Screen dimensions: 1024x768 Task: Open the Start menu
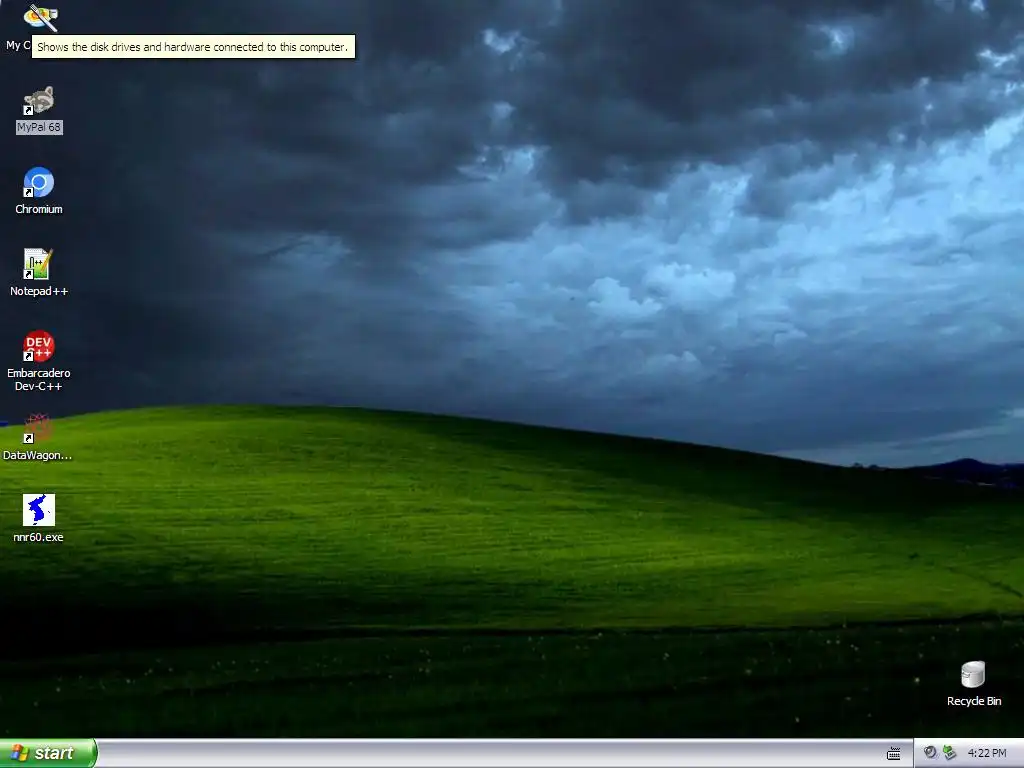tap(48, 753)
